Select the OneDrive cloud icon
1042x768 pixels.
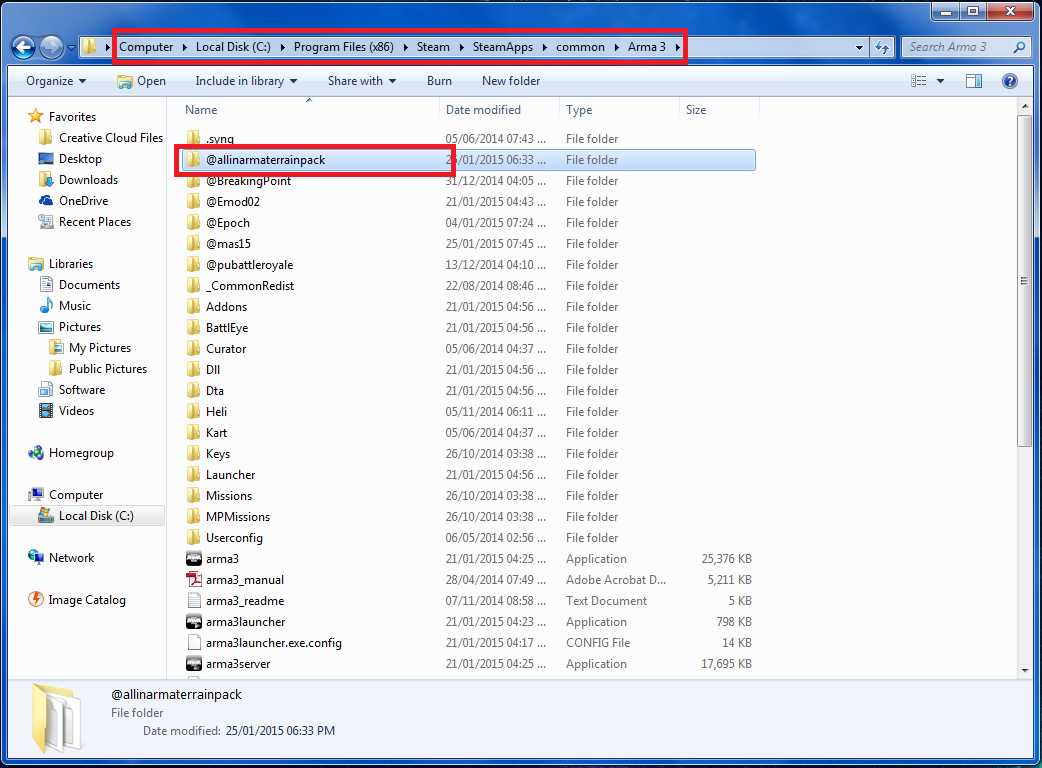[x=46, y=201]
